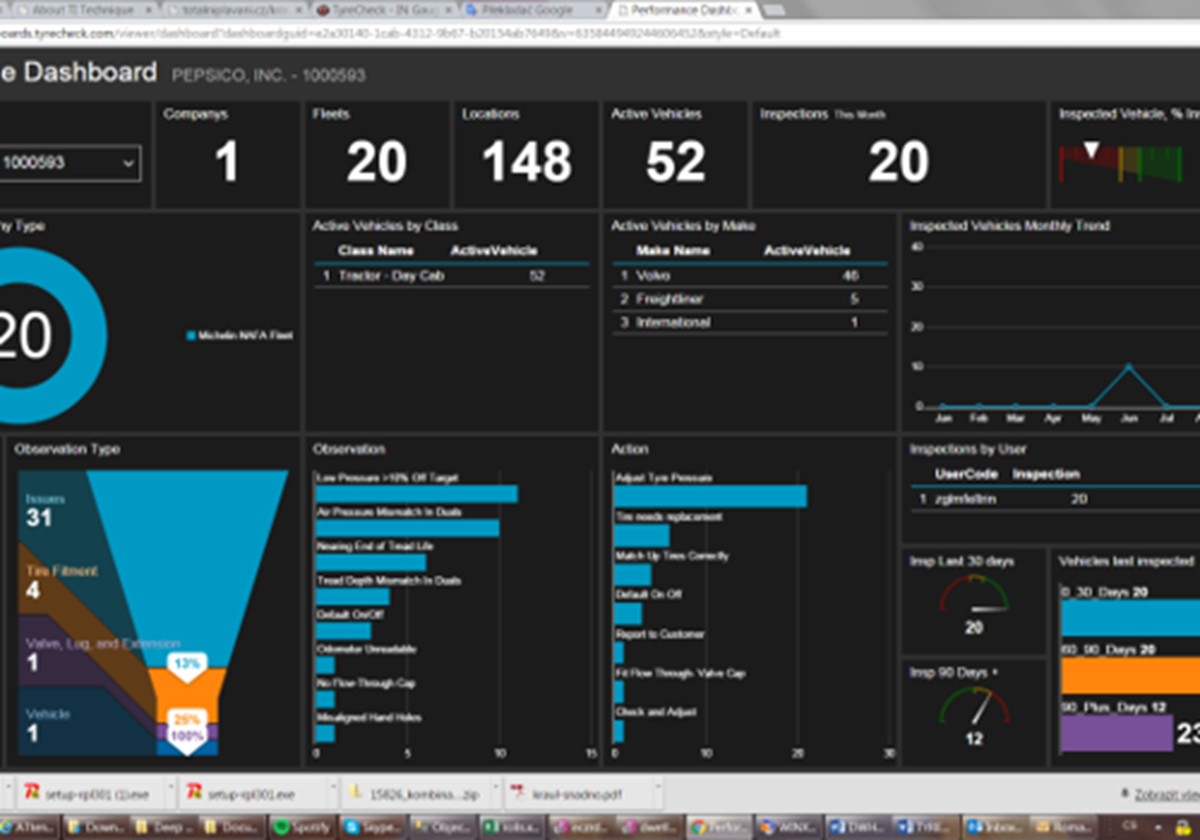Viewport: 1200px width, 840px height.
Task: Open Spotify from the taskbar
Action: click(x=301, y=827)
